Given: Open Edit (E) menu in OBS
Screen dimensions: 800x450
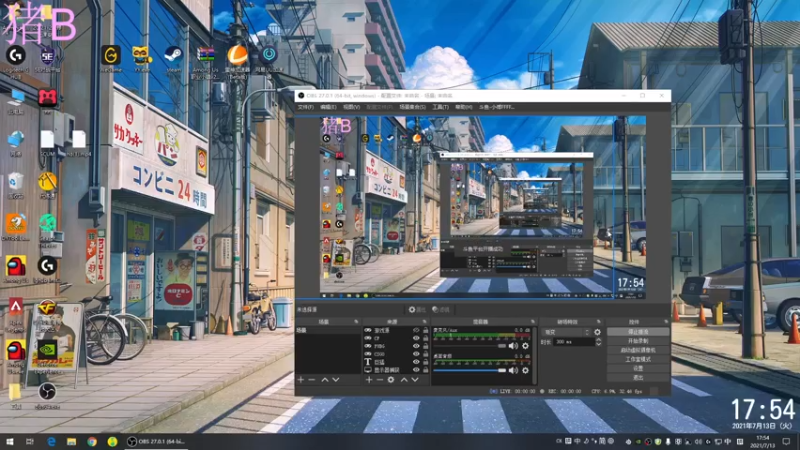Looking at the screenshot, I should (x=328, y=107).
